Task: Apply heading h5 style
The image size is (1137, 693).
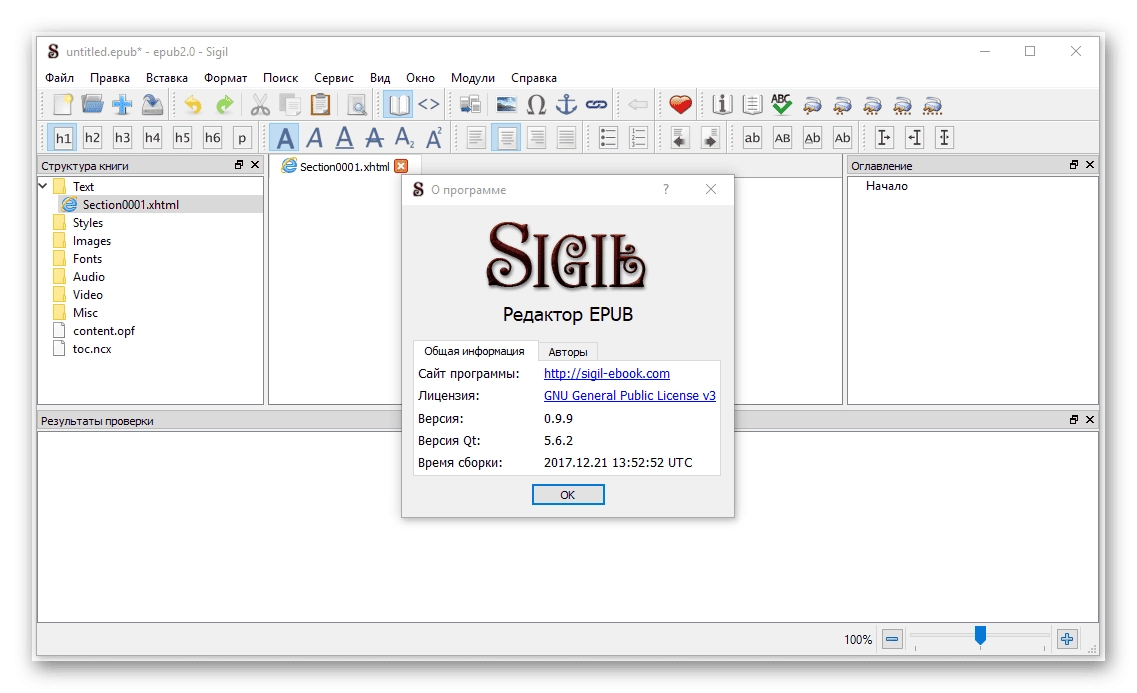Action: (182, 138)
